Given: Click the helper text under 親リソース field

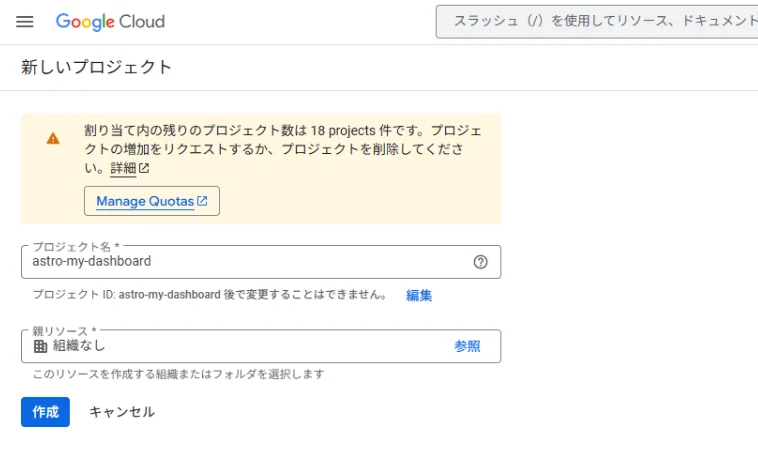Looking at the screenshot, I should click(178, 374).
